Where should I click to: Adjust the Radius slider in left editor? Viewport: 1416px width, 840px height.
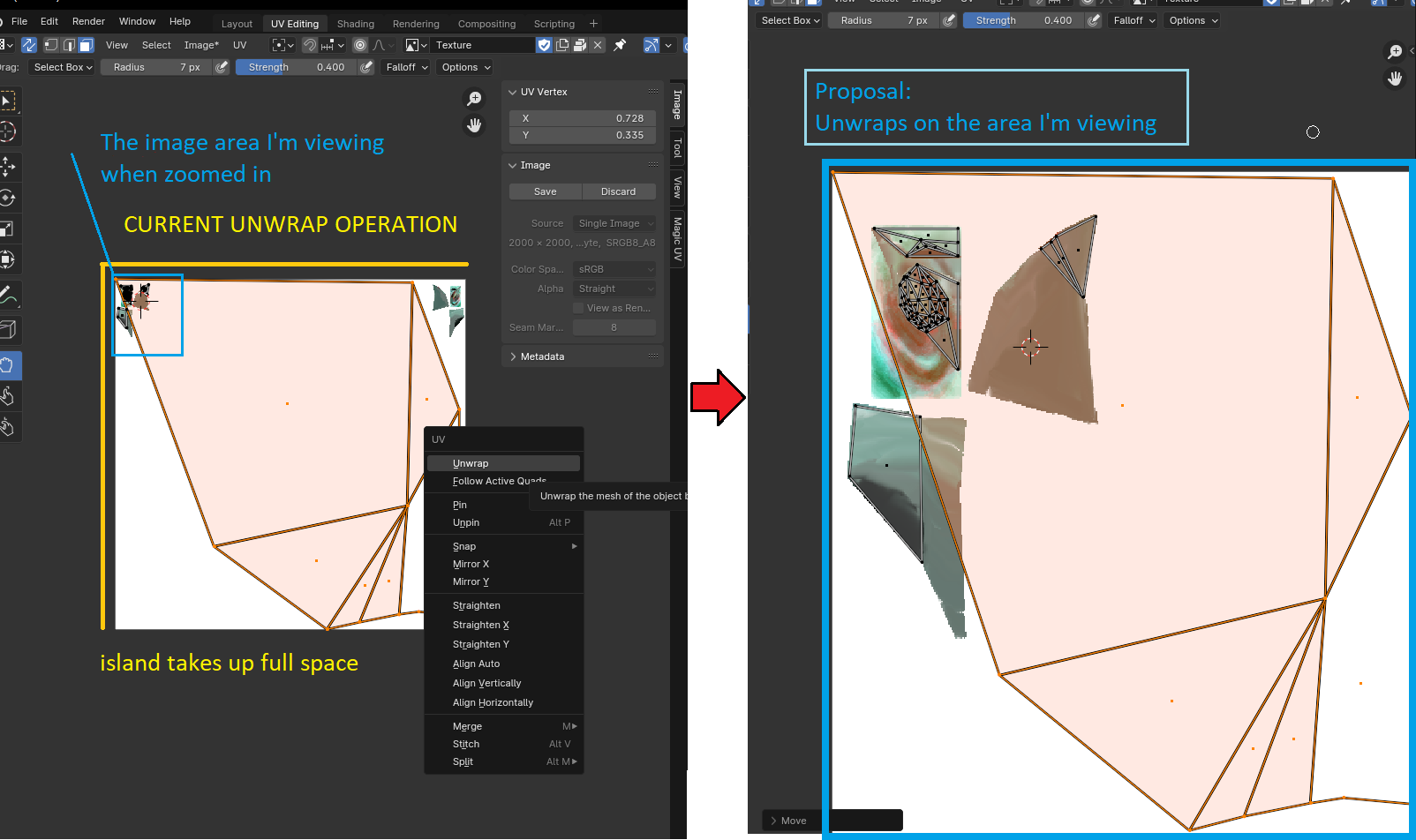coord(156,67)
